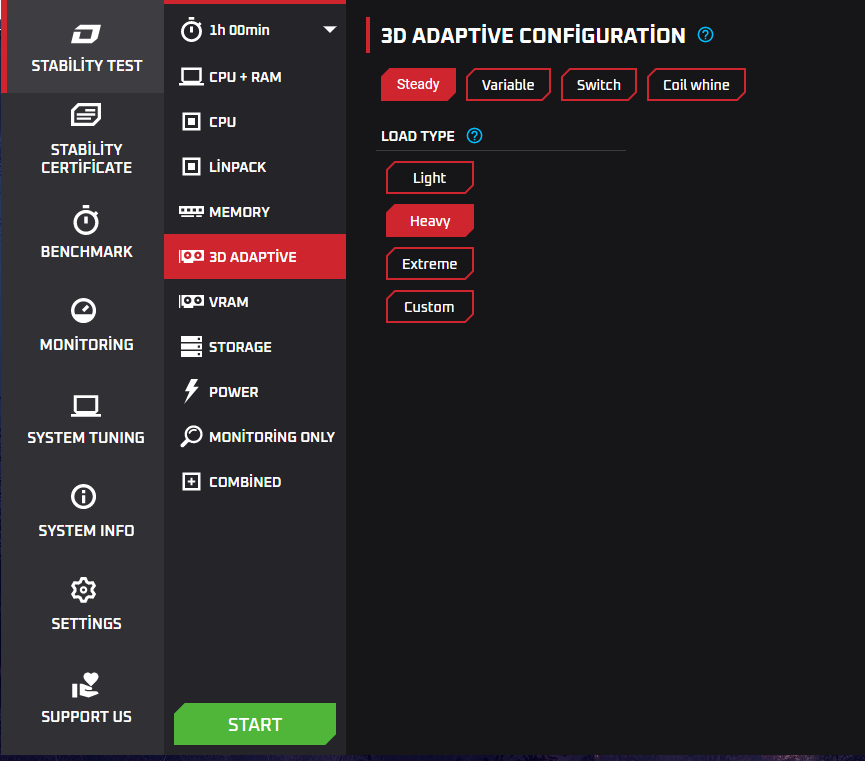Select the MONITORING ONLY label
This screenshot has height=761, width=865.
coord(272,437)
